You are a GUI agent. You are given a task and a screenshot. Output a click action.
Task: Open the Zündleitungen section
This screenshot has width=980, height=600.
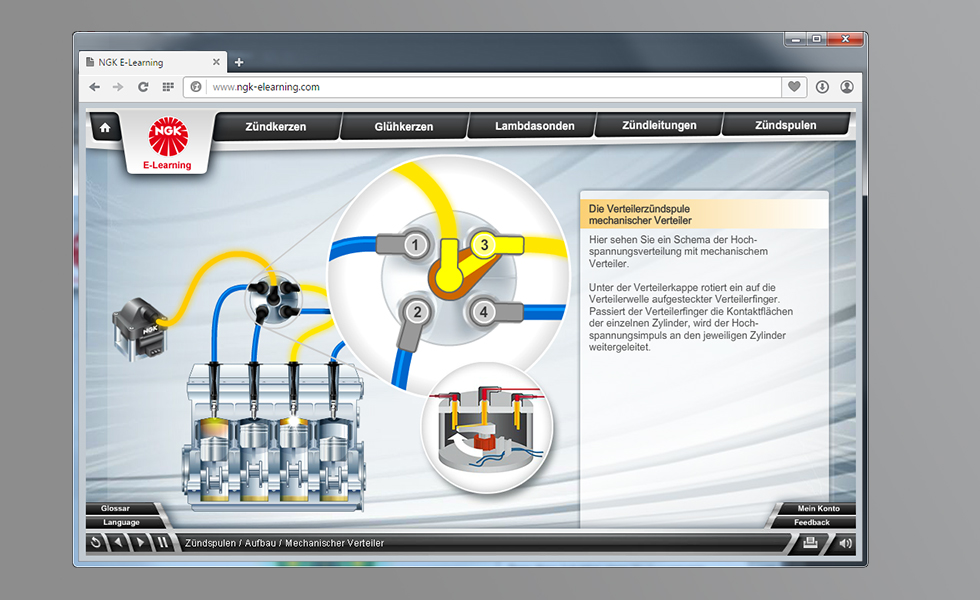point(659,126)
